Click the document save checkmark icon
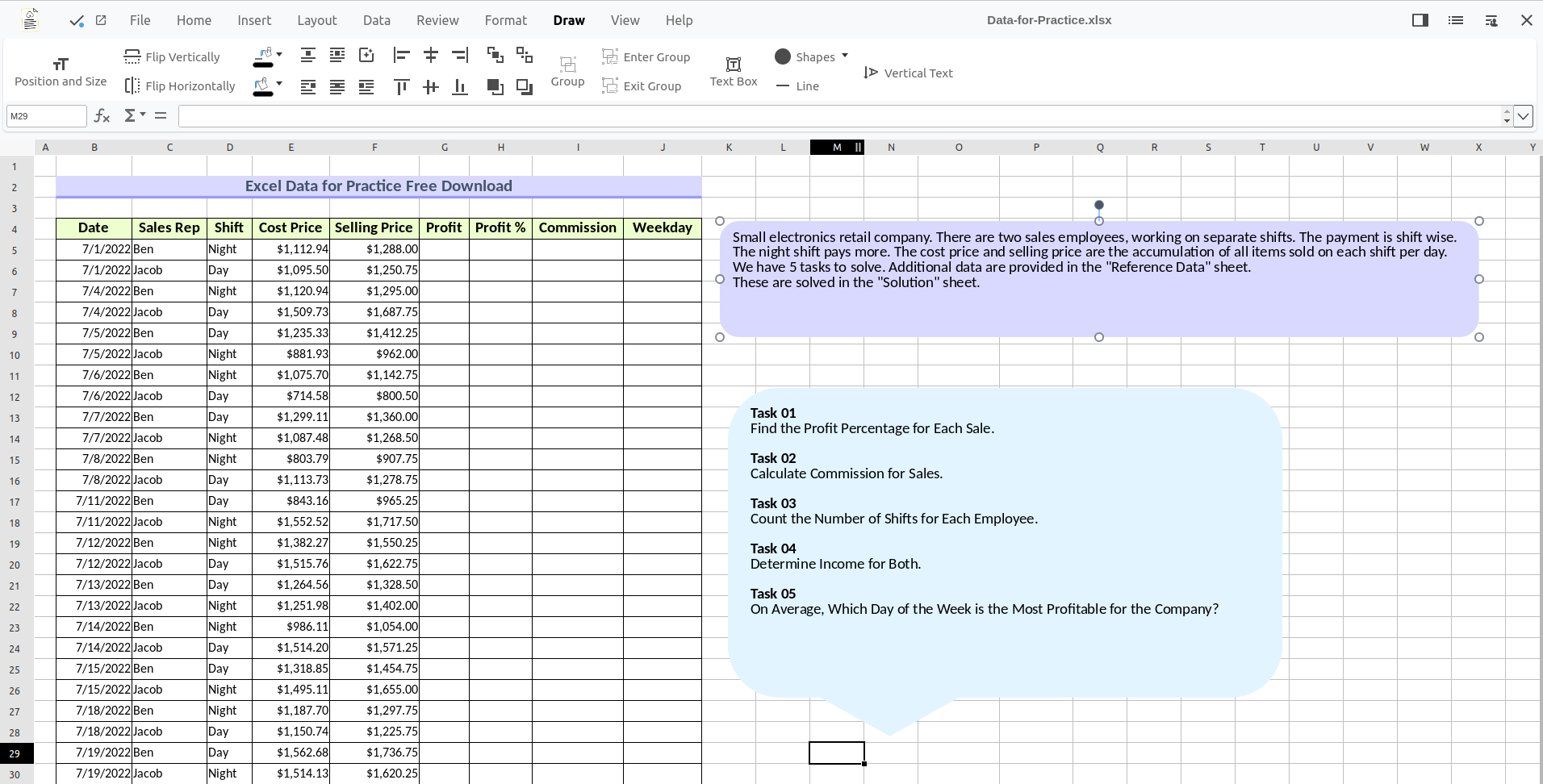This screenshot has height=784, width=1543. pyautogui.click(x=77, y=21)
